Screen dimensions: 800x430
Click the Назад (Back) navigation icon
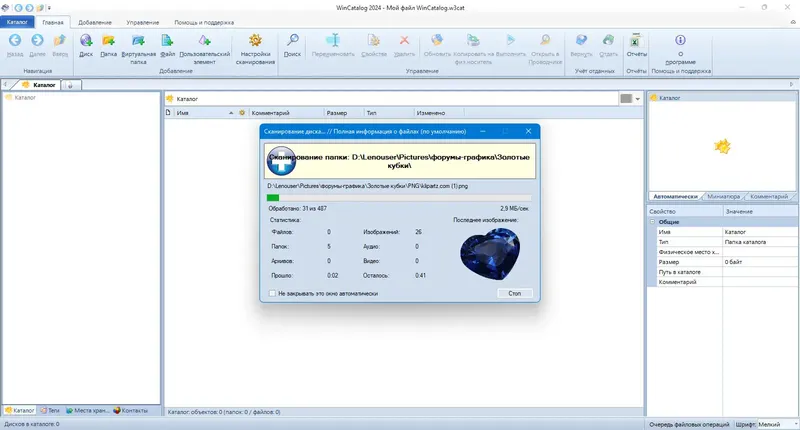[15, 40]
